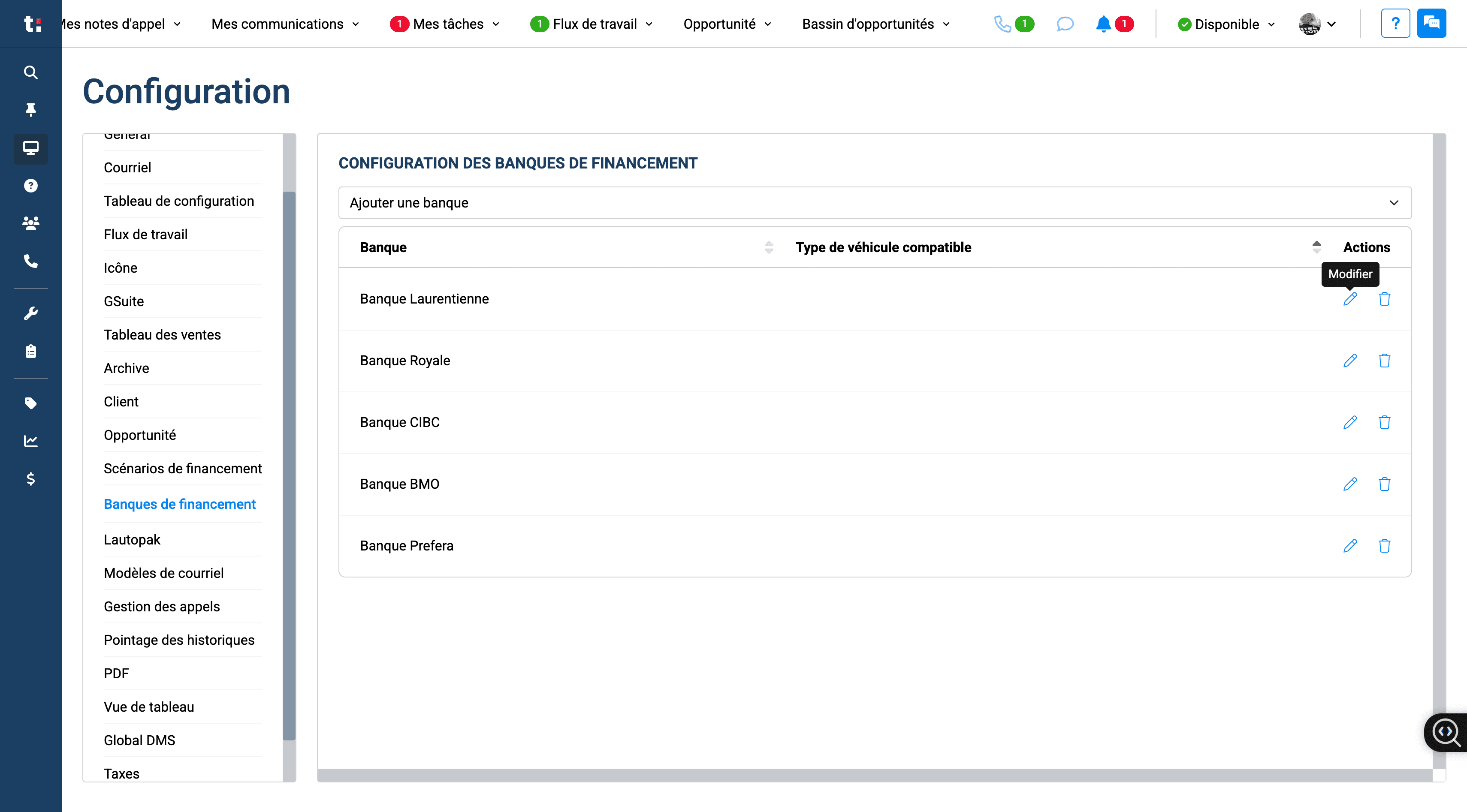Screen dimensions: 1467x812
Task: Sort table by Banque column
Action: click(x=768, y=247)
